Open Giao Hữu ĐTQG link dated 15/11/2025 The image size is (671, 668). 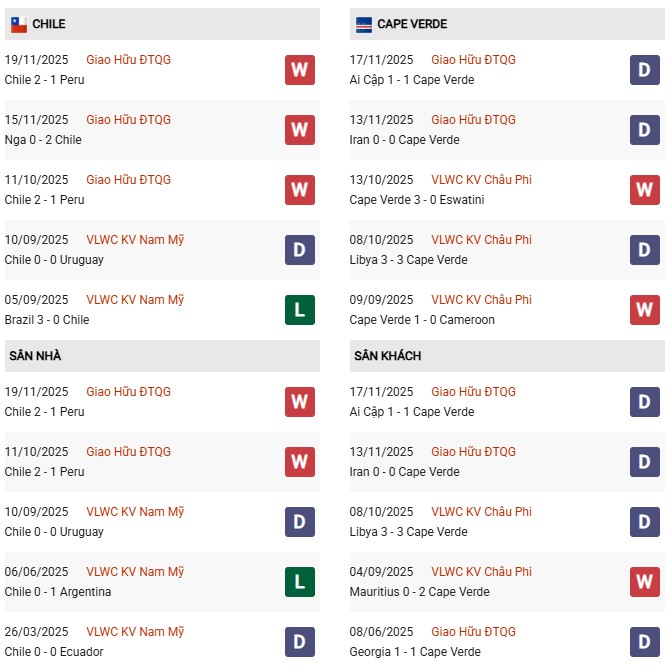(128, 120)
